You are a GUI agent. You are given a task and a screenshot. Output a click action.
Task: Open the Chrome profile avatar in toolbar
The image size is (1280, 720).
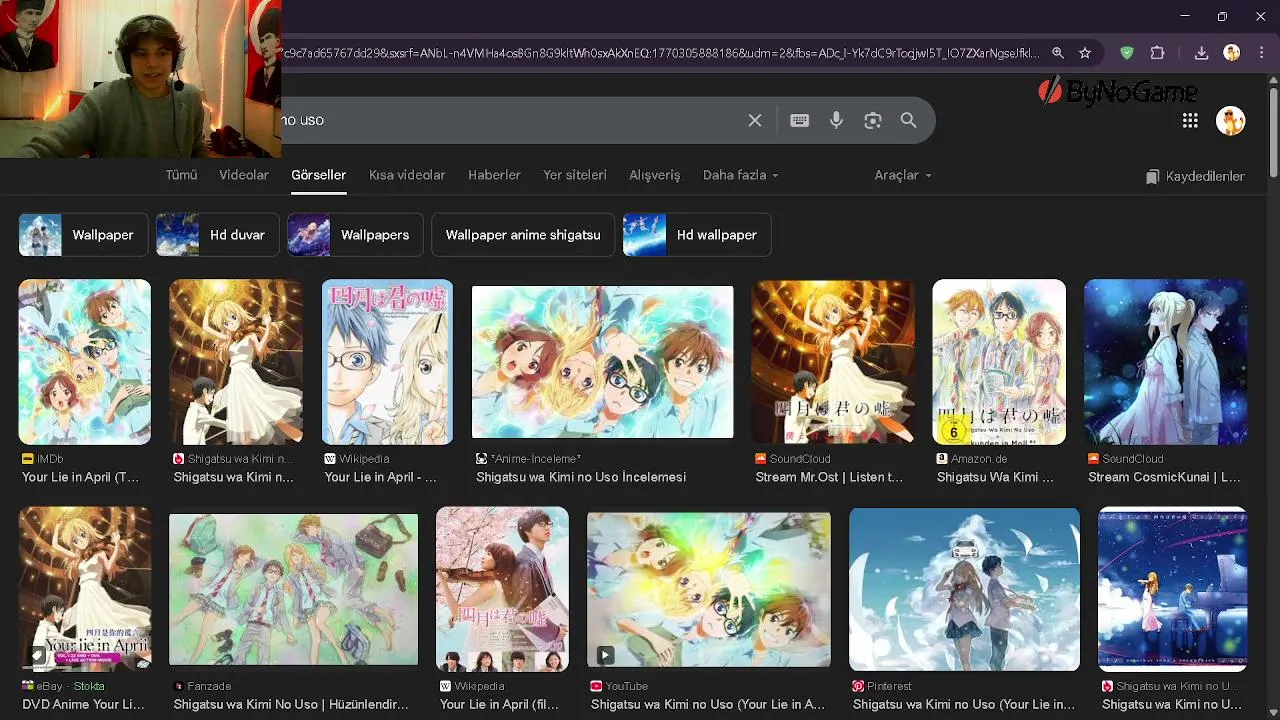1232,53
